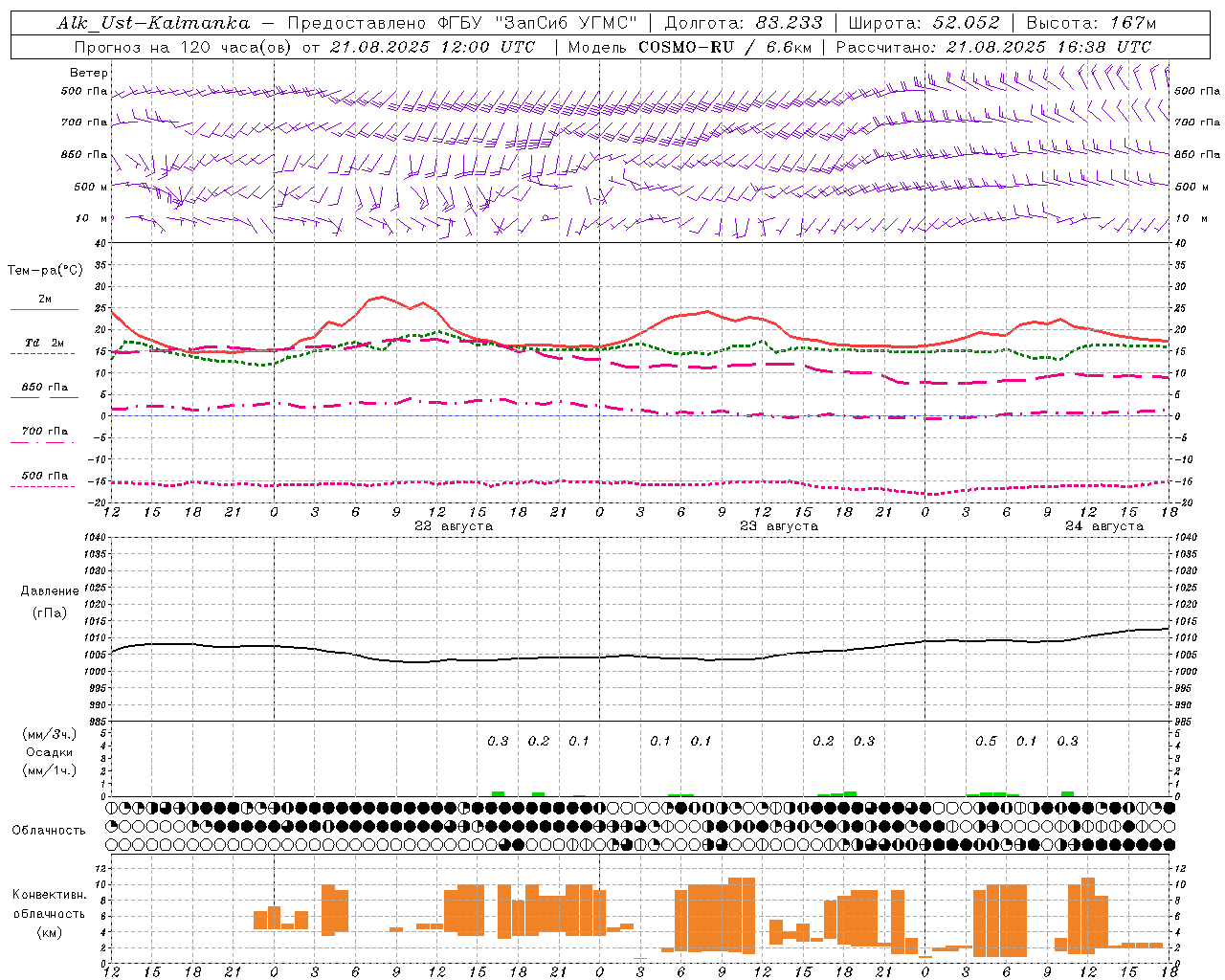The height and width of the screenshot is (980, 1225).
Task: Click the Долгота: 83.233 value
Action: tap(744, 23)
